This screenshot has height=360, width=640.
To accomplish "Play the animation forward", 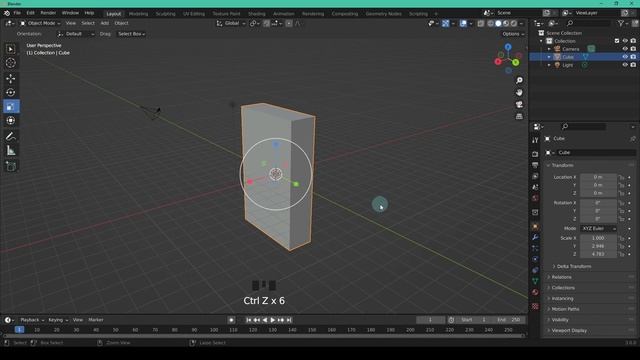I will (x=273, y=320).
